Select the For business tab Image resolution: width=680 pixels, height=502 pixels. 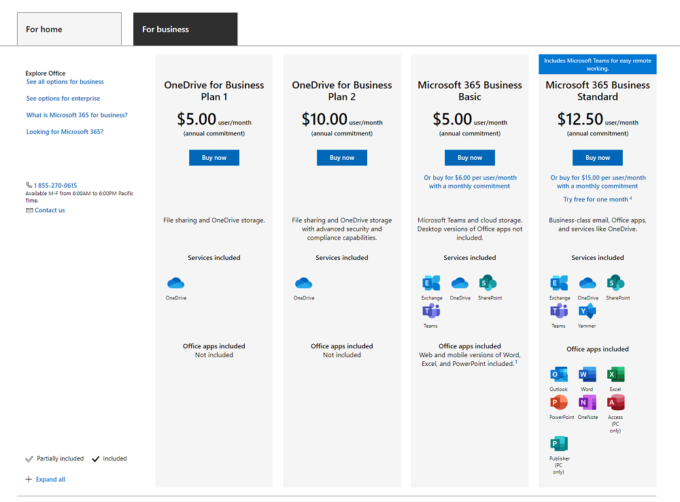coord(185,29)
